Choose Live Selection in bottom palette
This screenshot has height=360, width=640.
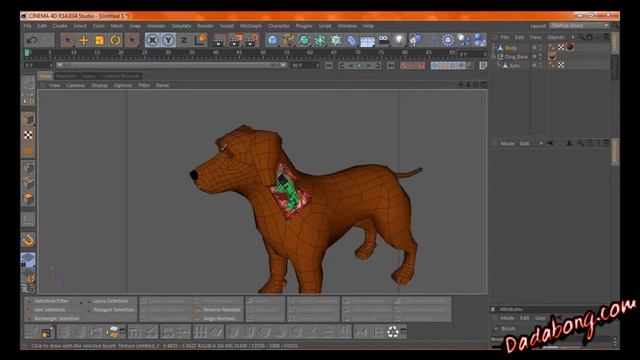pyautogui.click(x=50, y=310)
